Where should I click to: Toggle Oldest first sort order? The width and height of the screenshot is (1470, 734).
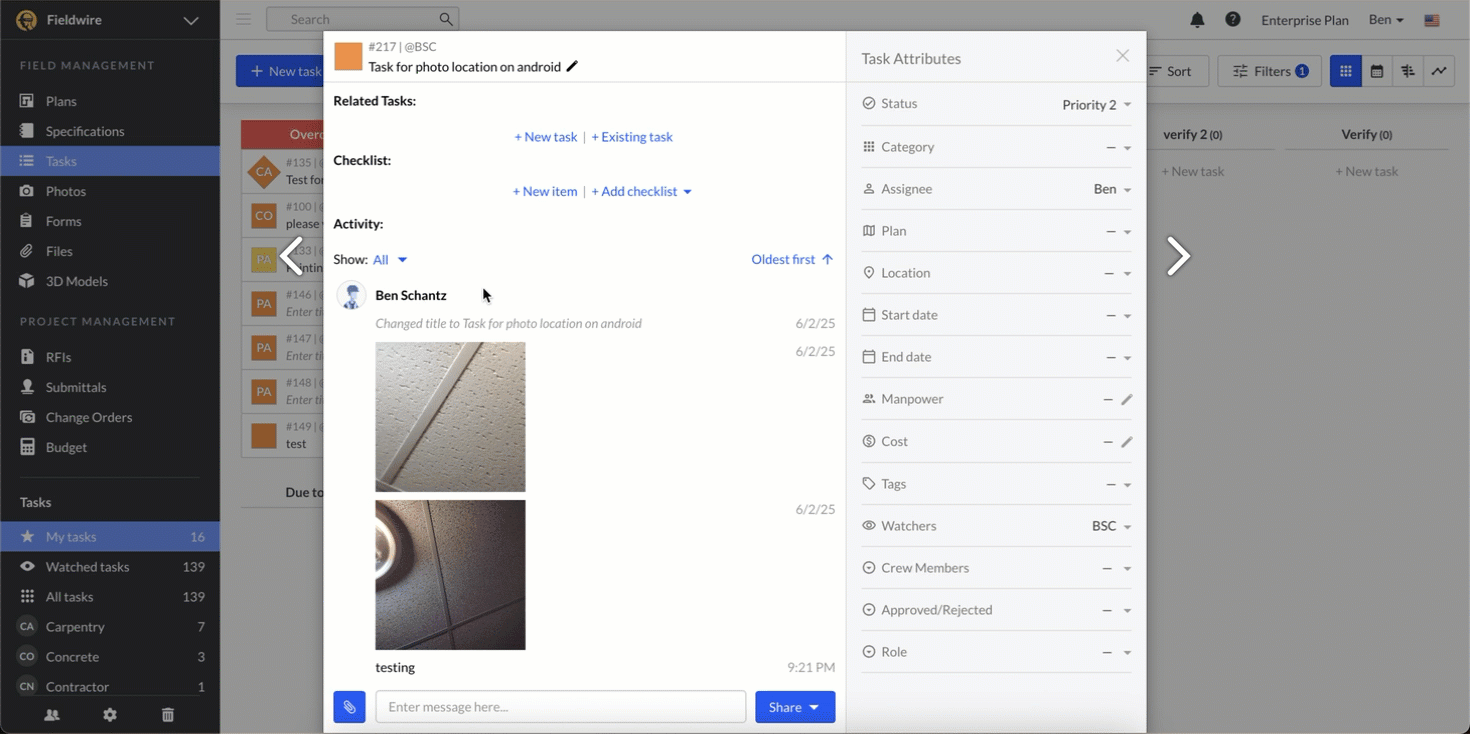[x=792, y=260]
